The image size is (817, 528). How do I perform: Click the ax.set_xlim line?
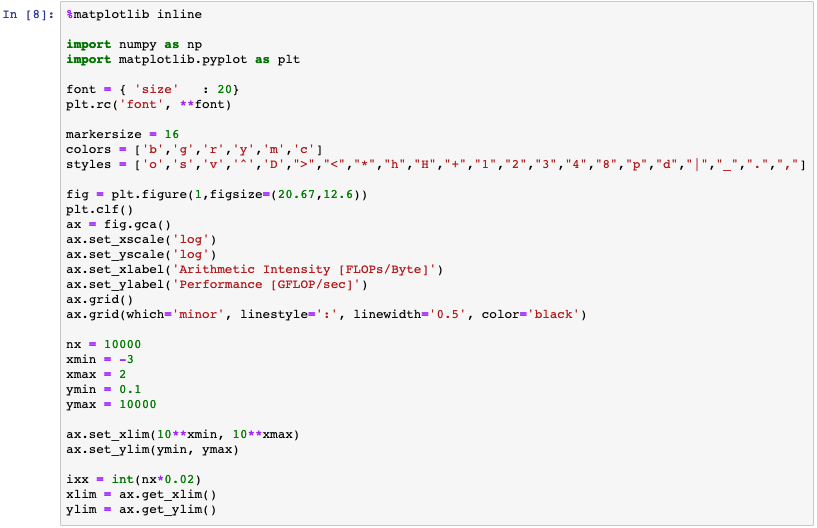click(183, 434)
